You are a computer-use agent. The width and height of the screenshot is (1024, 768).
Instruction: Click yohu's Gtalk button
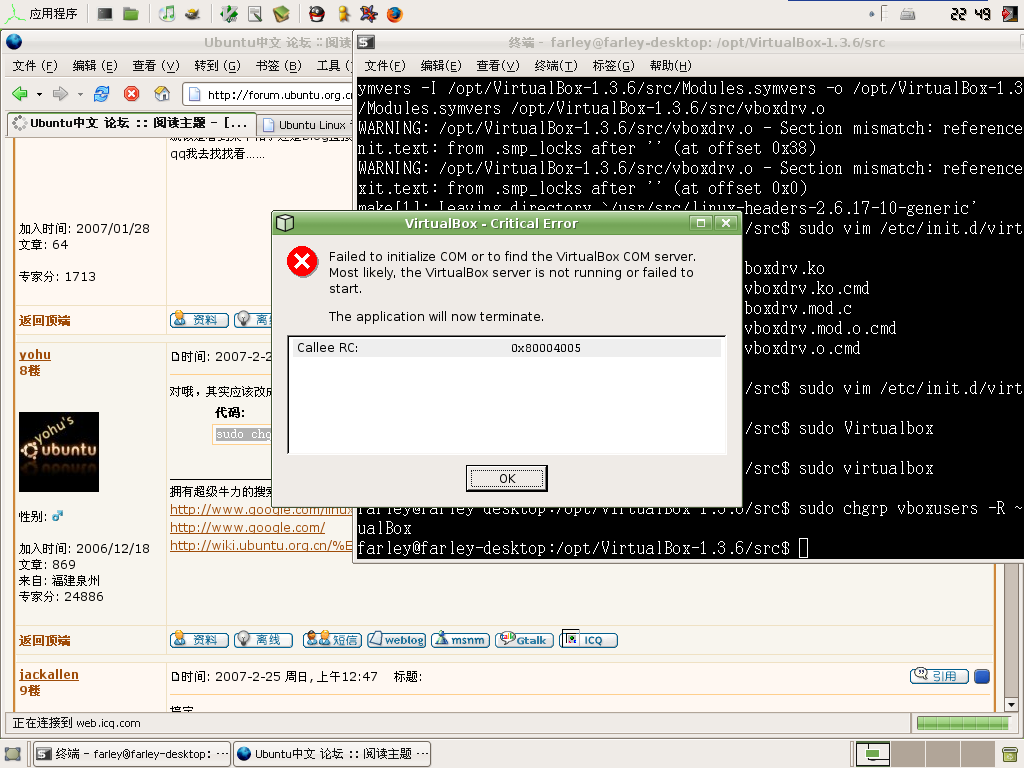point(525,640)
